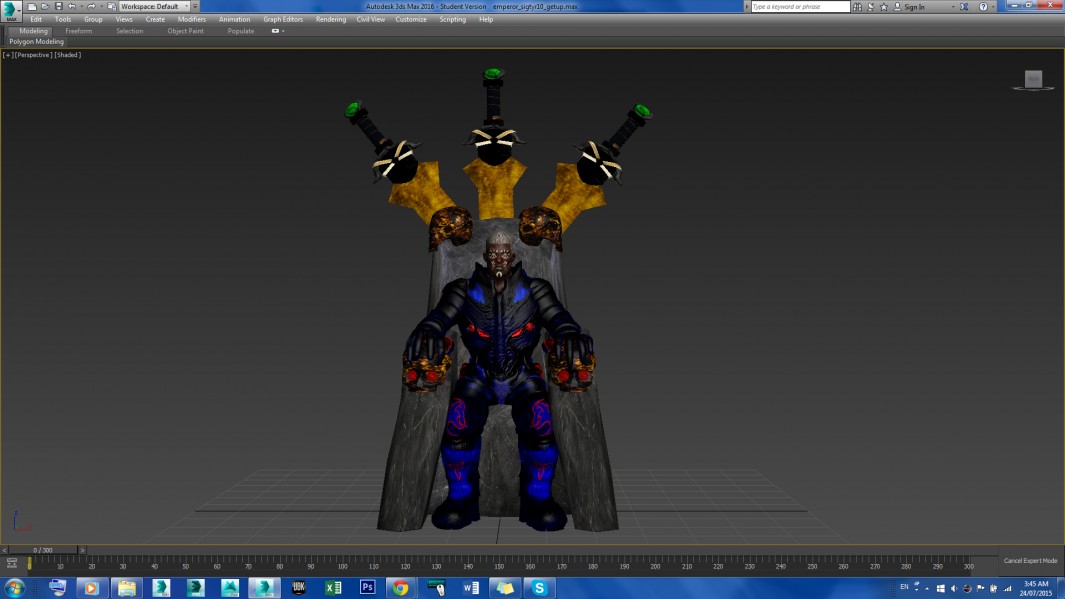The width and height of the screenshot is (1065, 599).
Task: Open the Workspace: Default dropdown
Action: [154, 7]
